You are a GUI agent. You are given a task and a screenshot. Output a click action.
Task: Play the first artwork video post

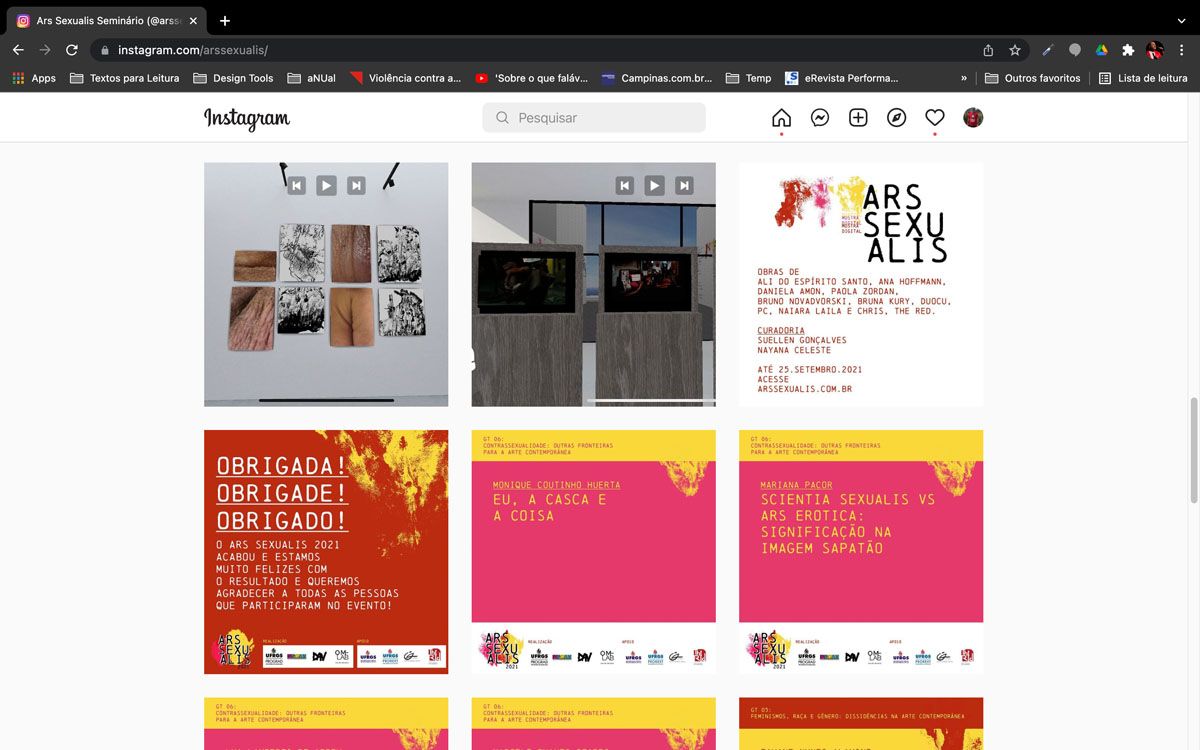pos(326,185)
